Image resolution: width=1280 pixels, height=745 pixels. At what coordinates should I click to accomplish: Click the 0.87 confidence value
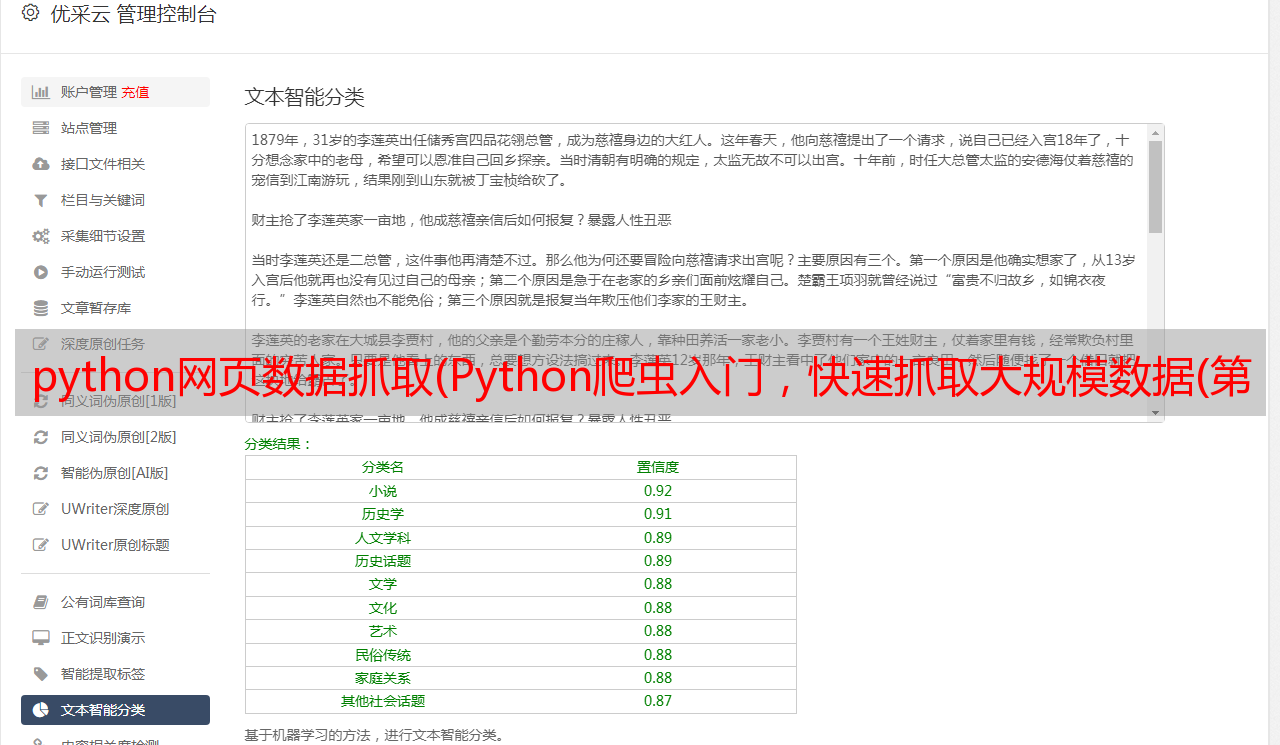(x=658, y=701)
